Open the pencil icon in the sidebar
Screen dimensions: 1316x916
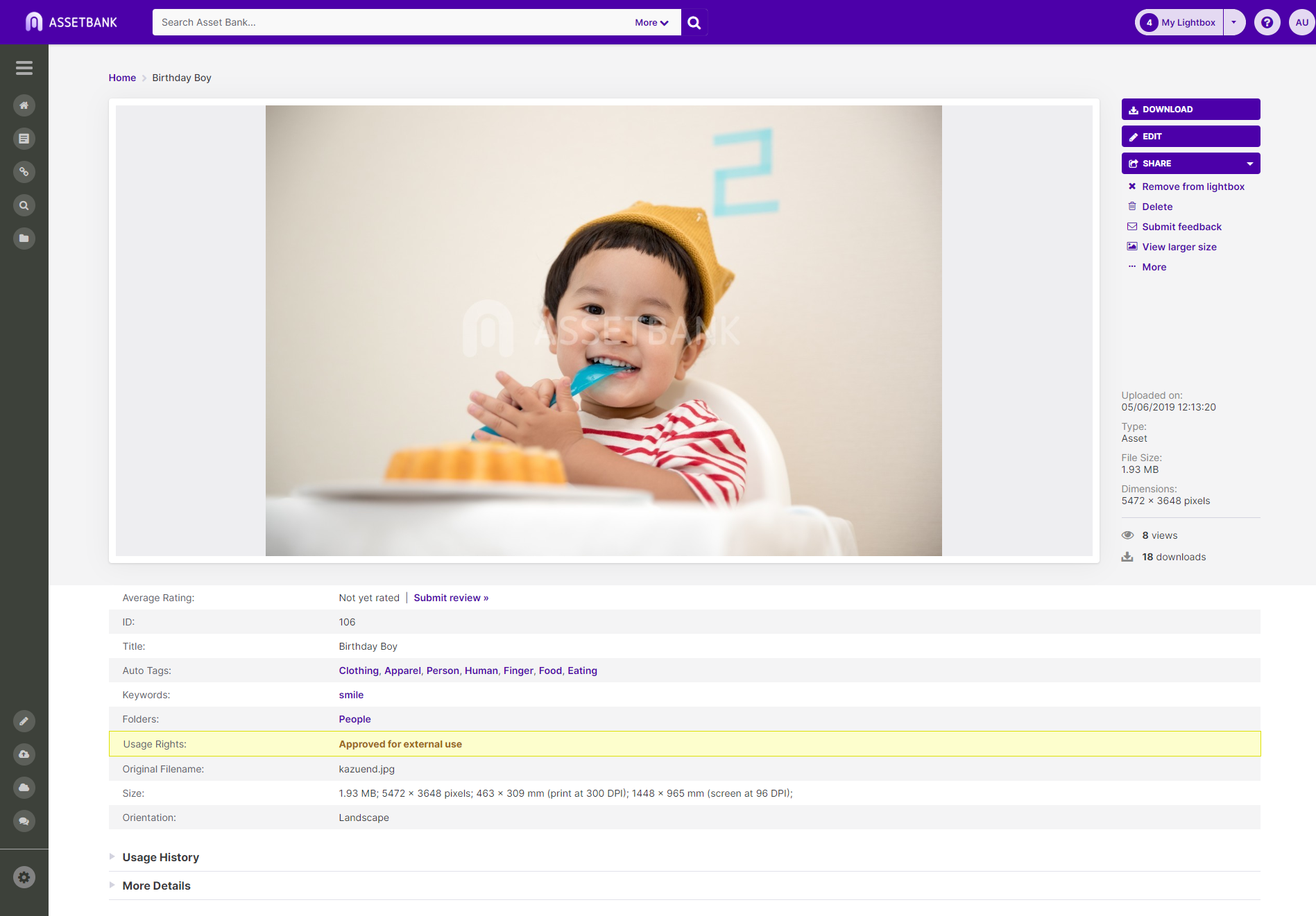[x=24, y=721]
